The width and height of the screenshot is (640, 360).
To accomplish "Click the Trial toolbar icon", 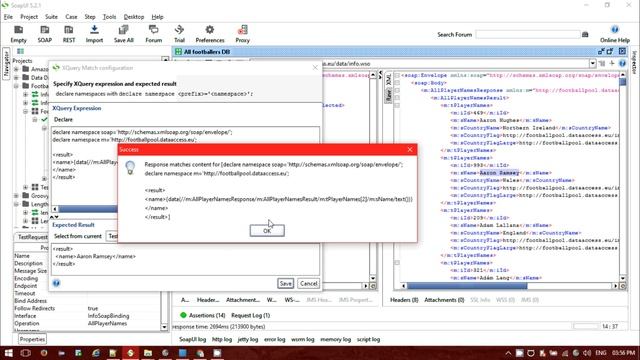I will click(179, 30).
